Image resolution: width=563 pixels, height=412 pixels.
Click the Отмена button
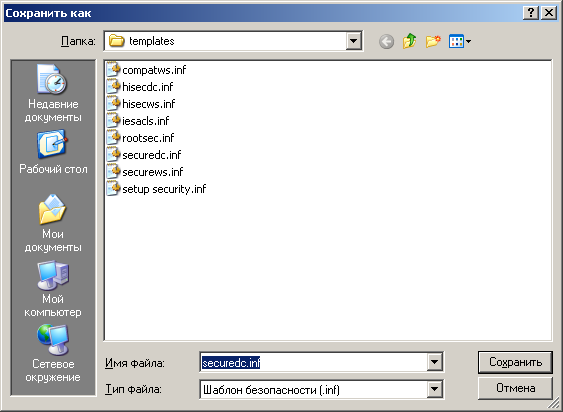[515, 388]
